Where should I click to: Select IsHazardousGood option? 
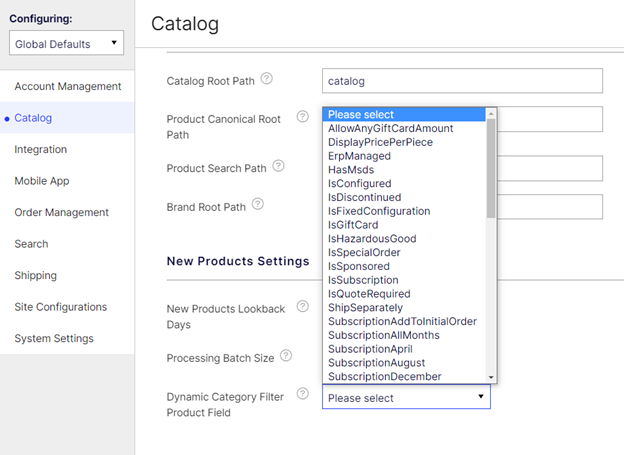point(404,239)
